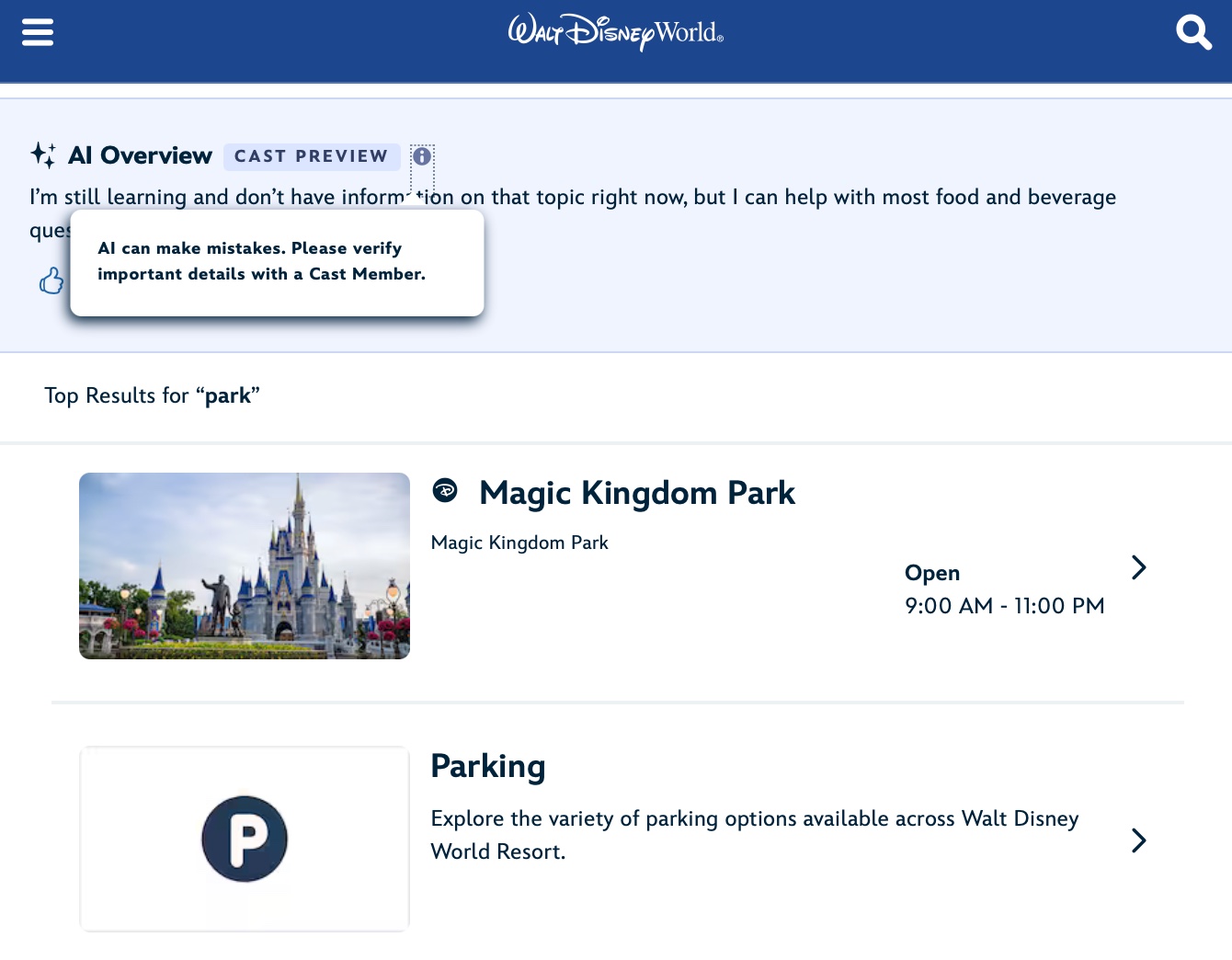
Task: Click the AI Overview sparkle icon
Action: (x=43, y=155)
